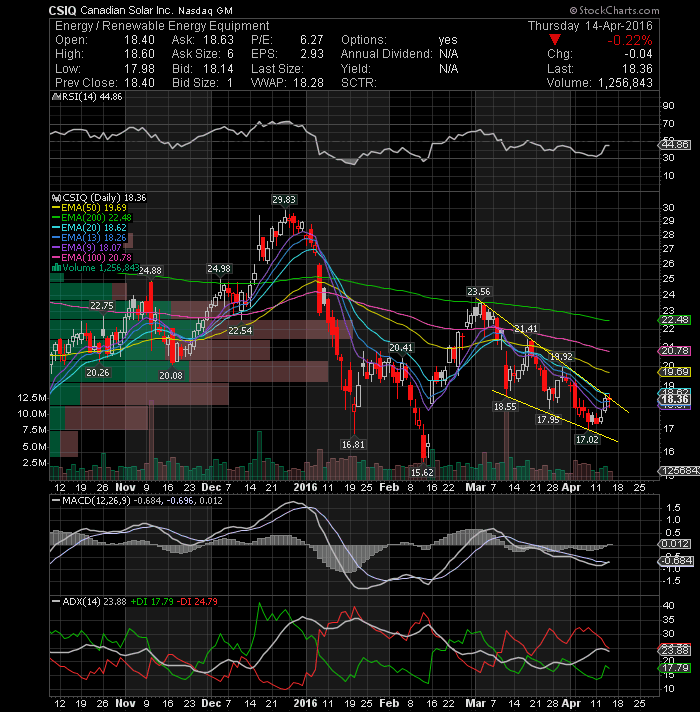This screenshot has width=700, height=712.
Task: Click the Nasdaq GM exchange label
Action: 205,10
